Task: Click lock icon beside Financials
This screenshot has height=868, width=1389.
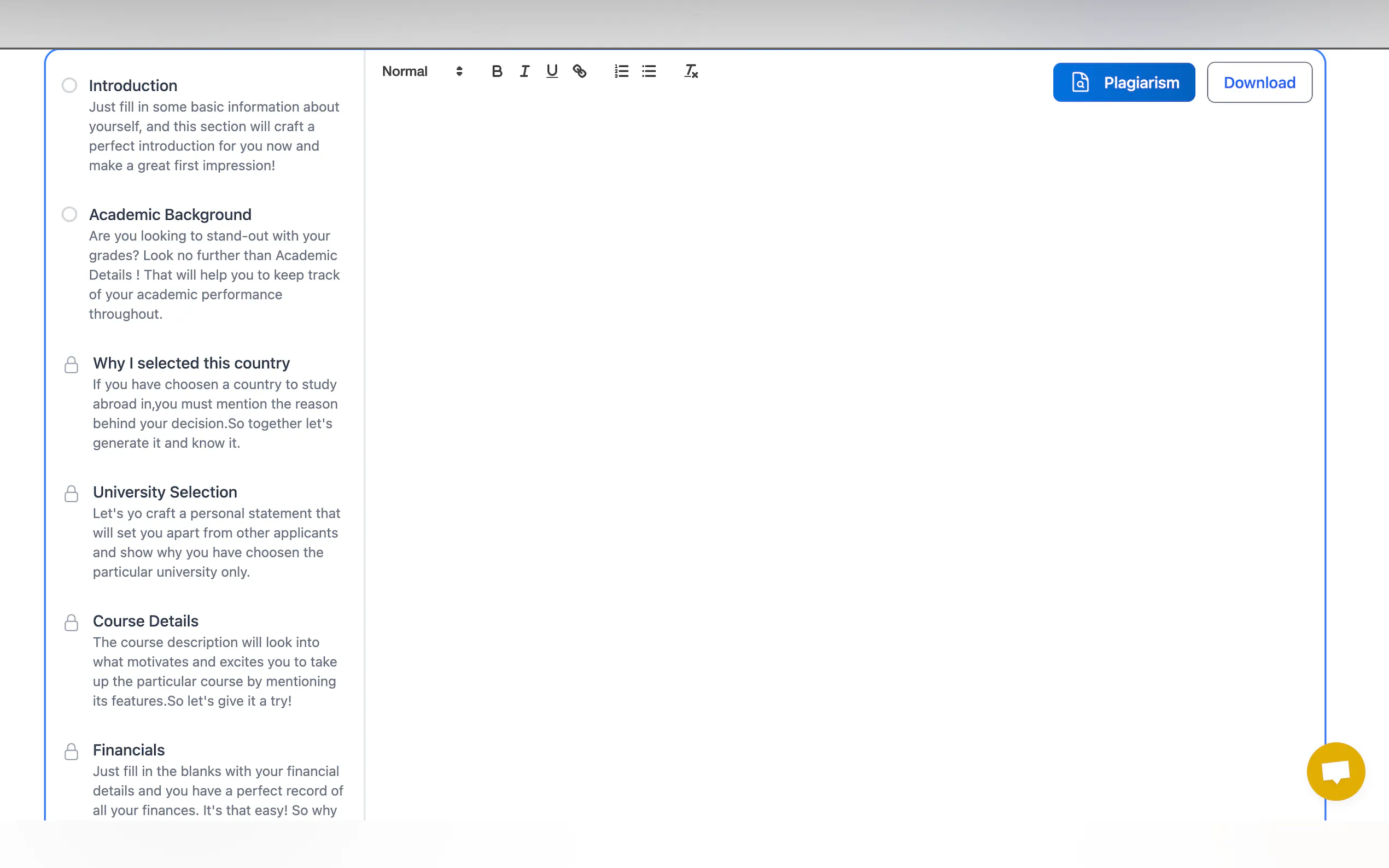Action: [71, 752]
